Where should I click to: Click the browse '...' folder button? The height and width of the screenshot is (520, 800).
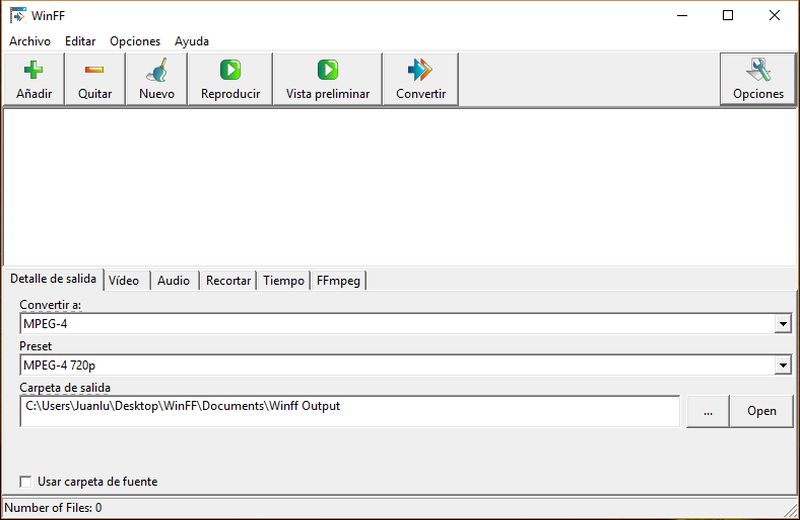tap(708, 411)
